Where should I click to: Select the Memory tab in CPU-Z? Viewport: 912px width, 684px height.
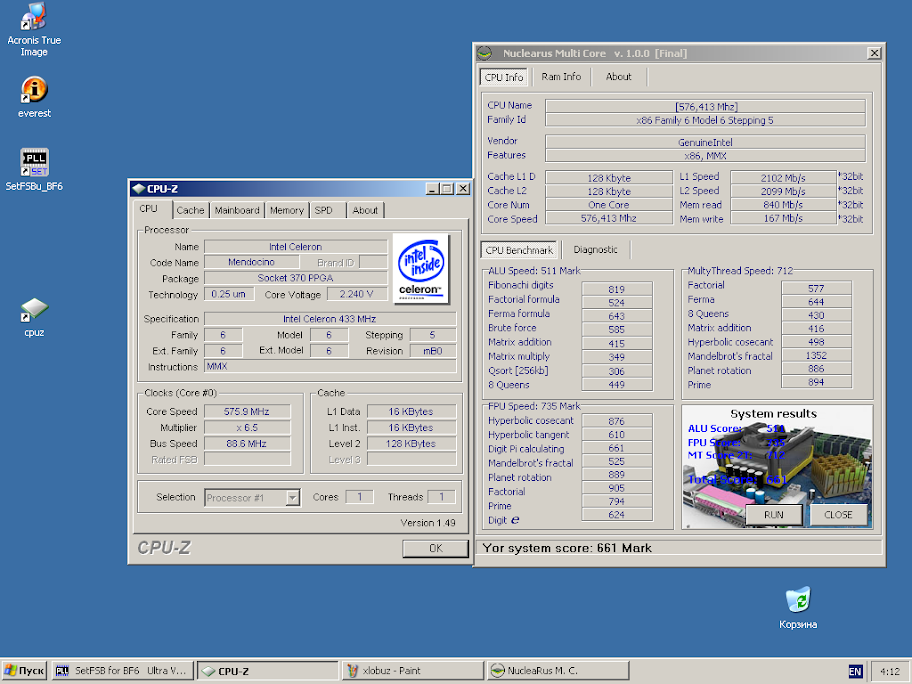(x=286, y=210)
